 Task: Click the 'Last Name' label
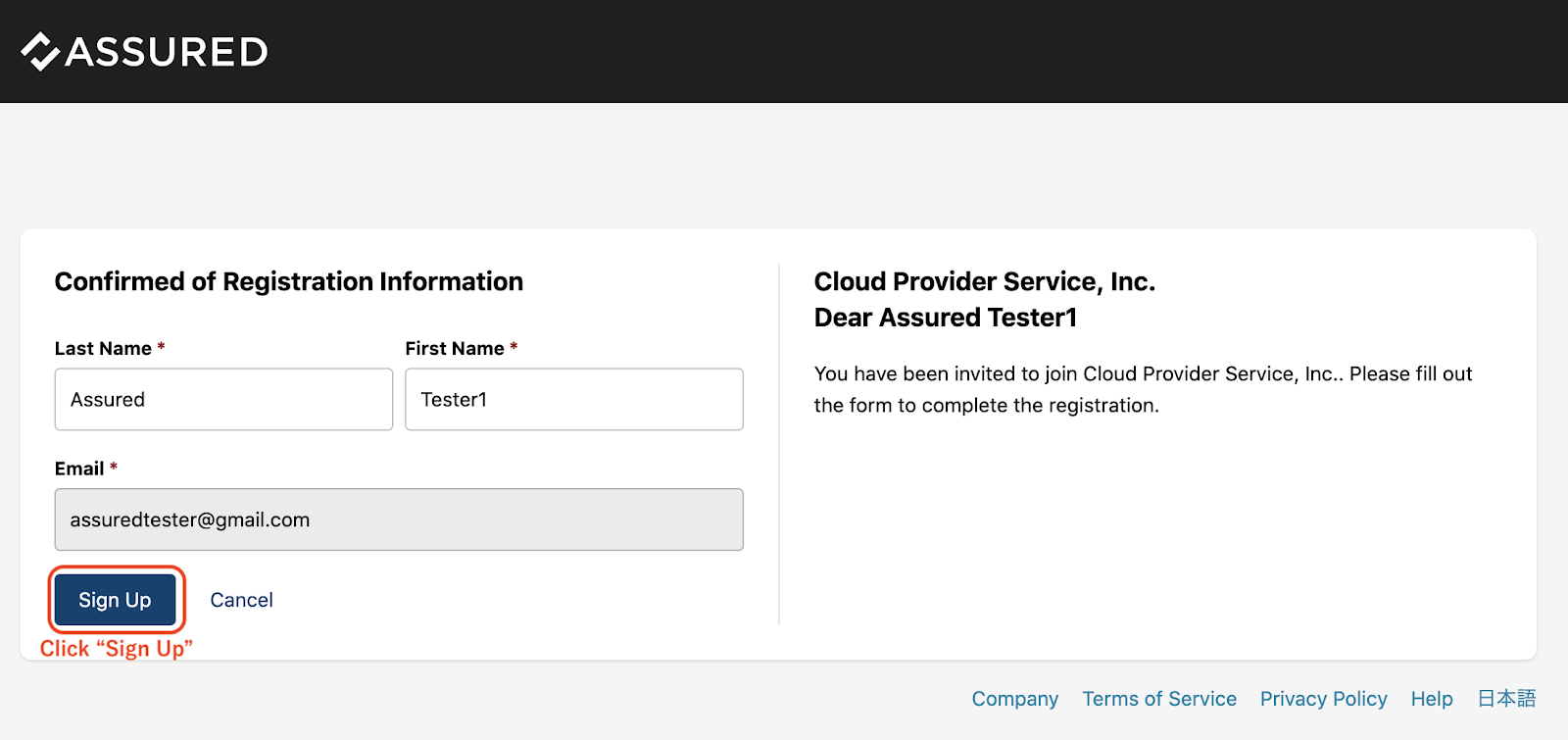103,348
